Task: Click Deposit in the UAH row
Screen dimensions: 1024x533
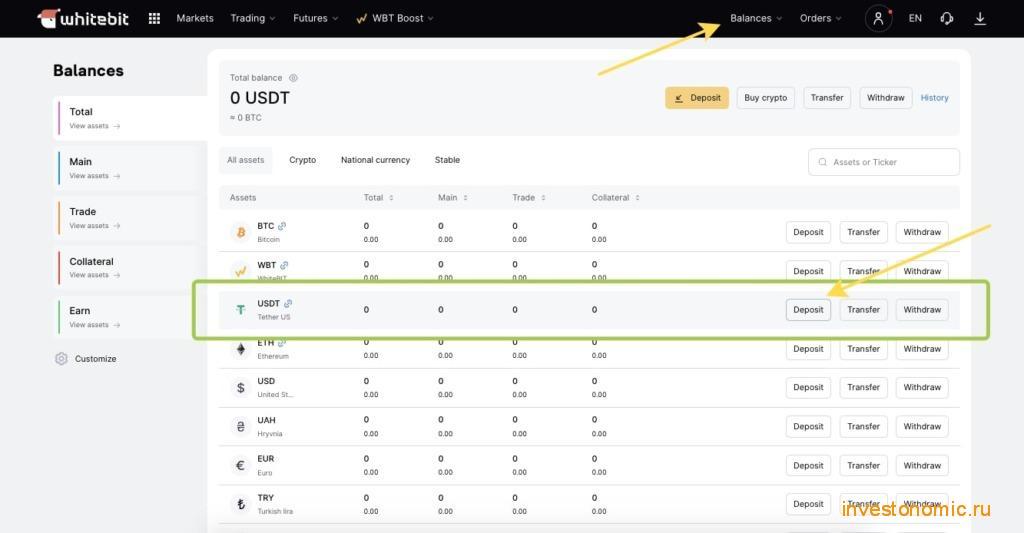Action: coord(808,427)
